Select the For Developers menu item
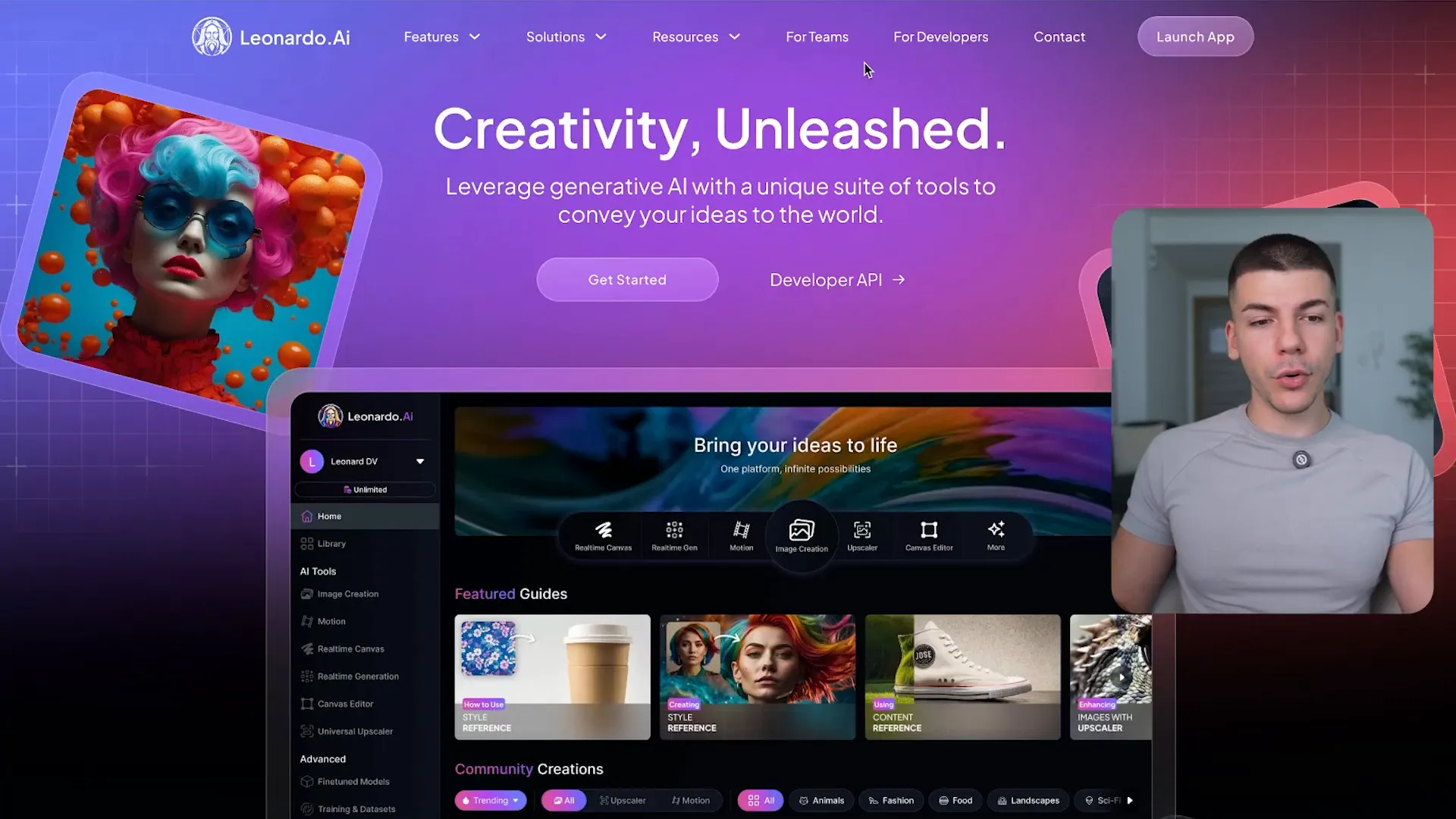The height and width of the screenshot is (819, 1456). click(x=940, y=36)
